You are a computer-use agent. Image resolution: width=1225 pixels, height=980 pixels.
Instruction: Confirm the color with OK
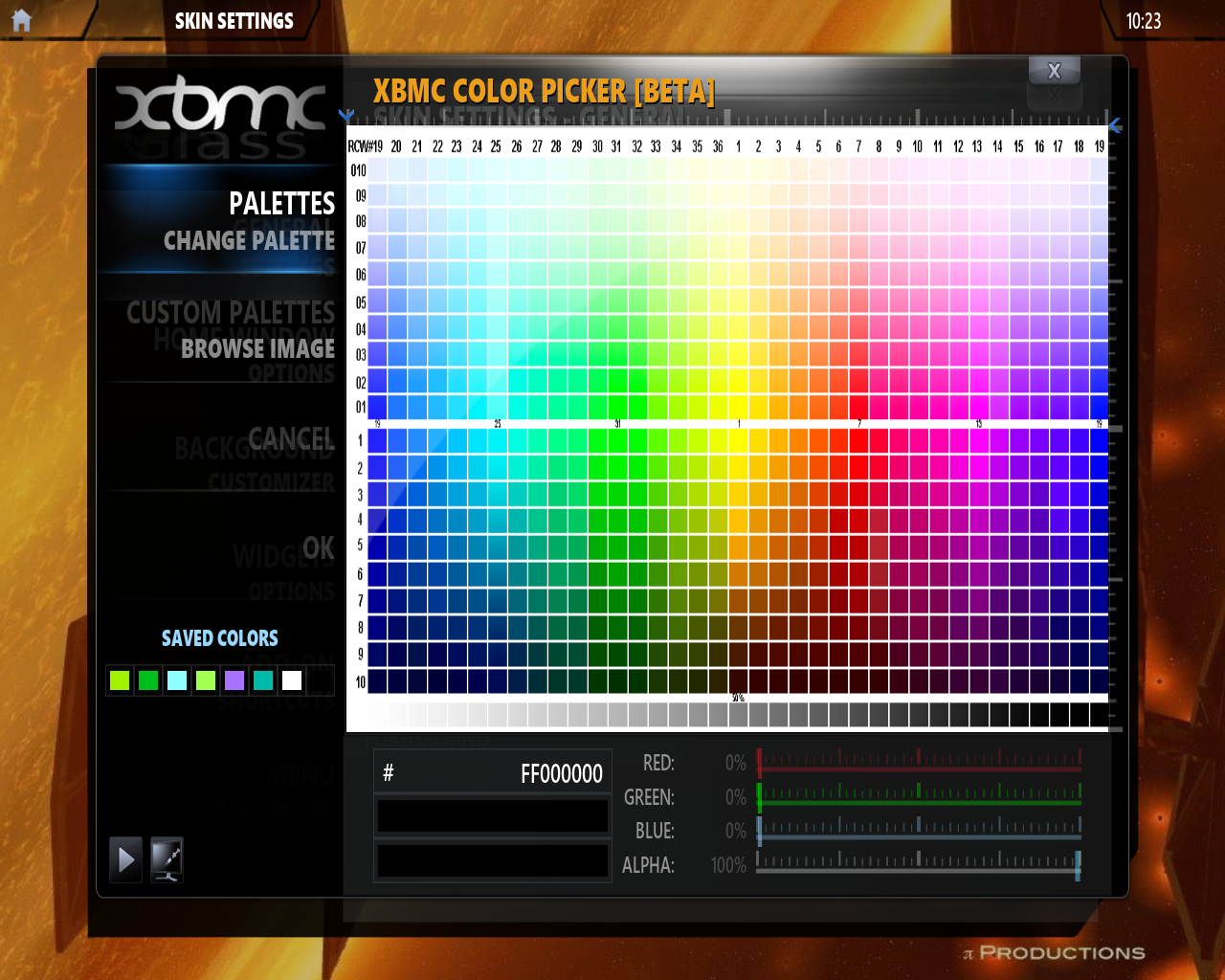[319, 547]
